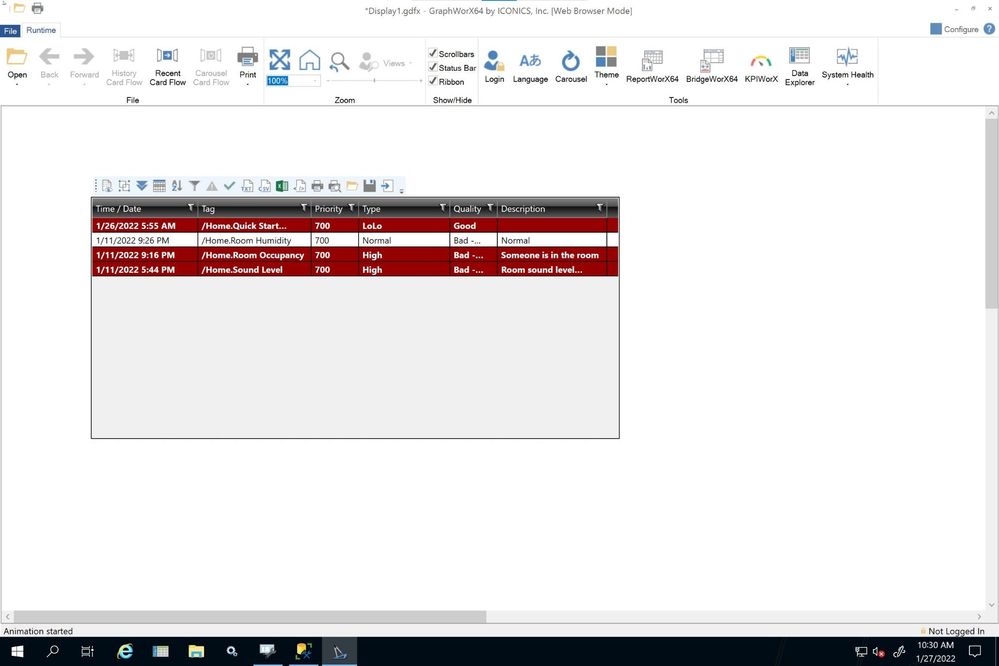Open Internet Explorer from the taskbar

[126, 651]
